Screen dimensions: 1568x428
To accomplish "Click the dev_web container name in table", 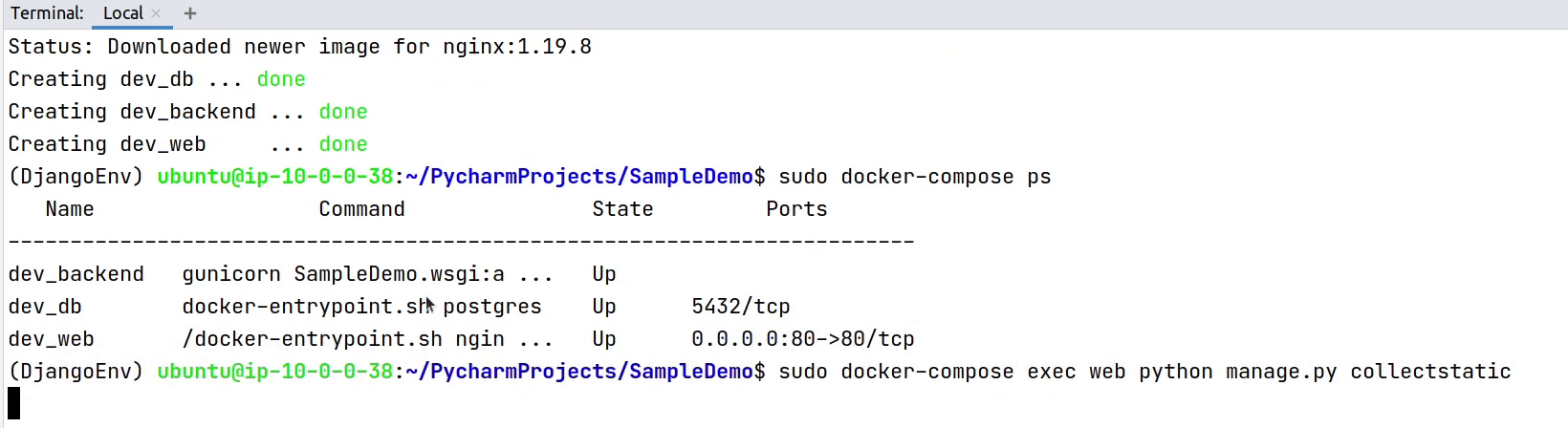I will pos(51,339).
